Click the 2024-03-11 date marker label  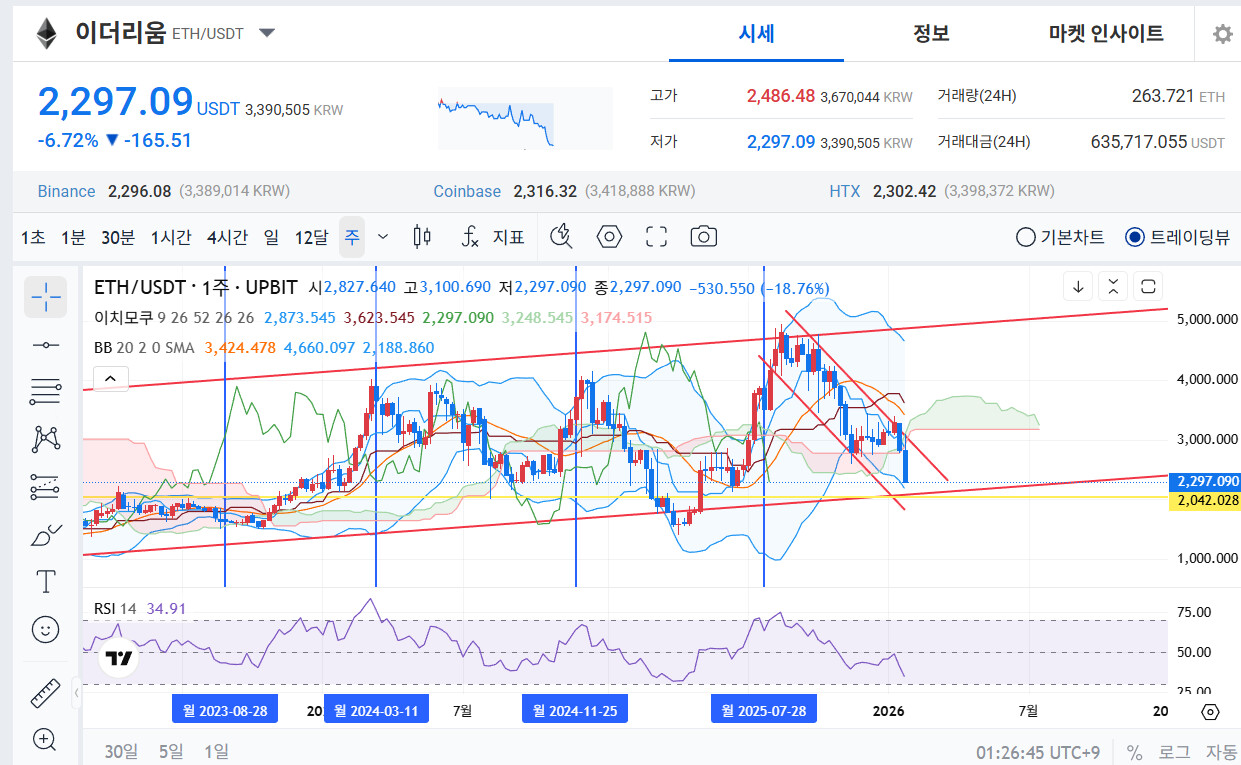376,711
